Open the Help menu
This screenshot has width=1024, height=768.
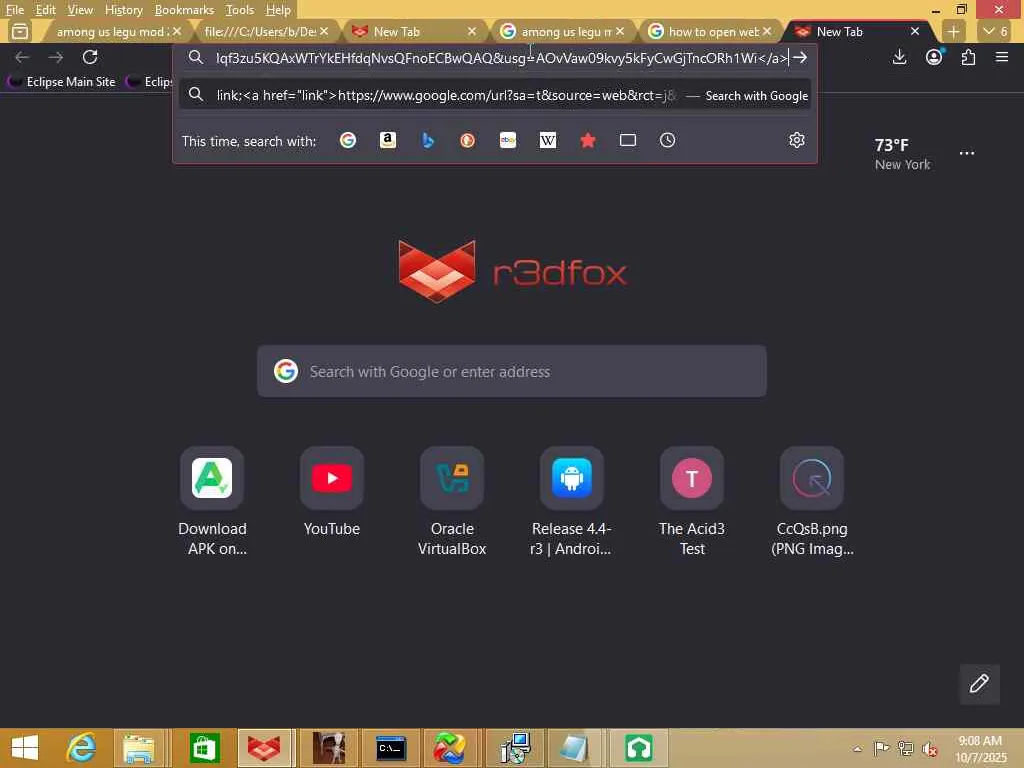pos(278,10)
